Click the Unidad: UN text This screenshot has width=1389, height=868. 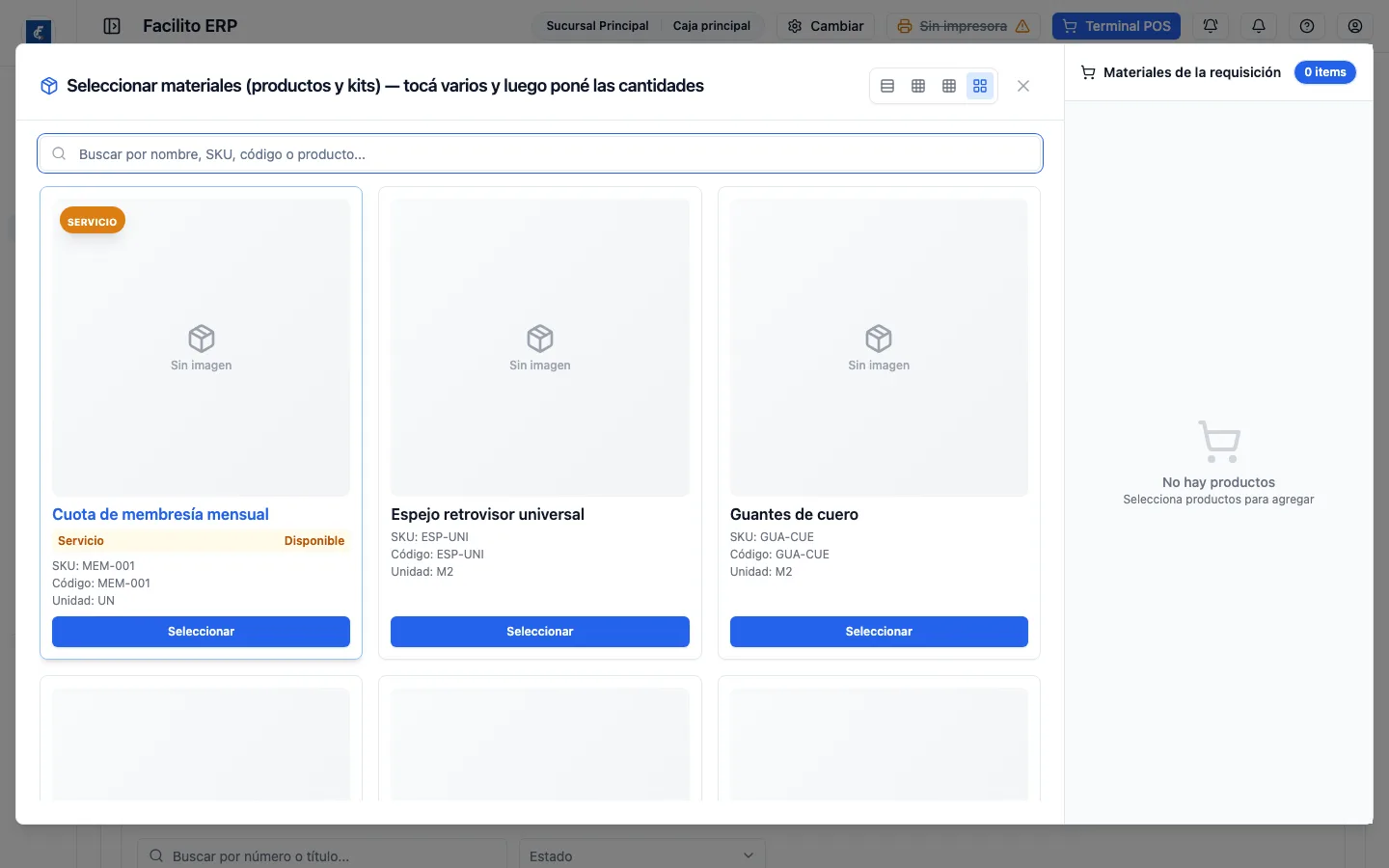pyautogui.click(x=83, y=601)
